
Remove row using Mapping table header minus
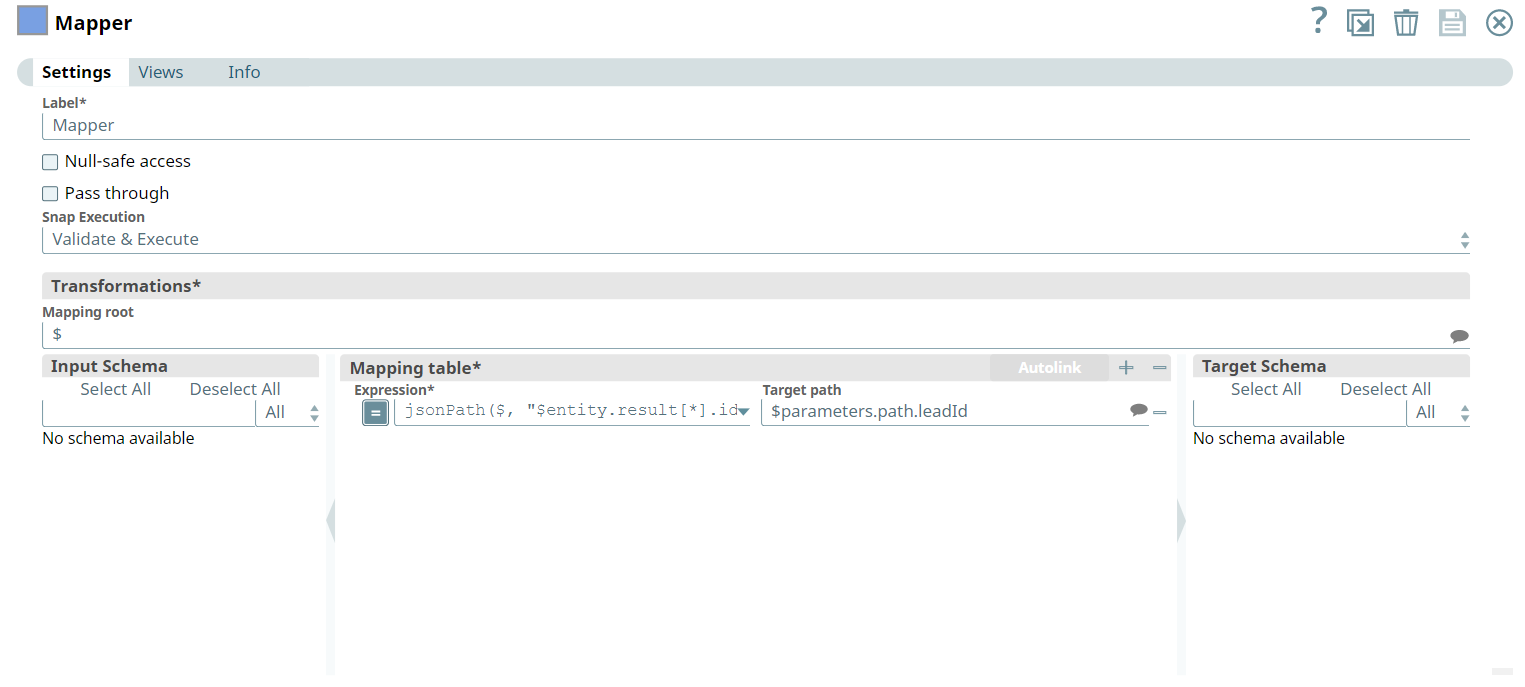[1160, 368]
